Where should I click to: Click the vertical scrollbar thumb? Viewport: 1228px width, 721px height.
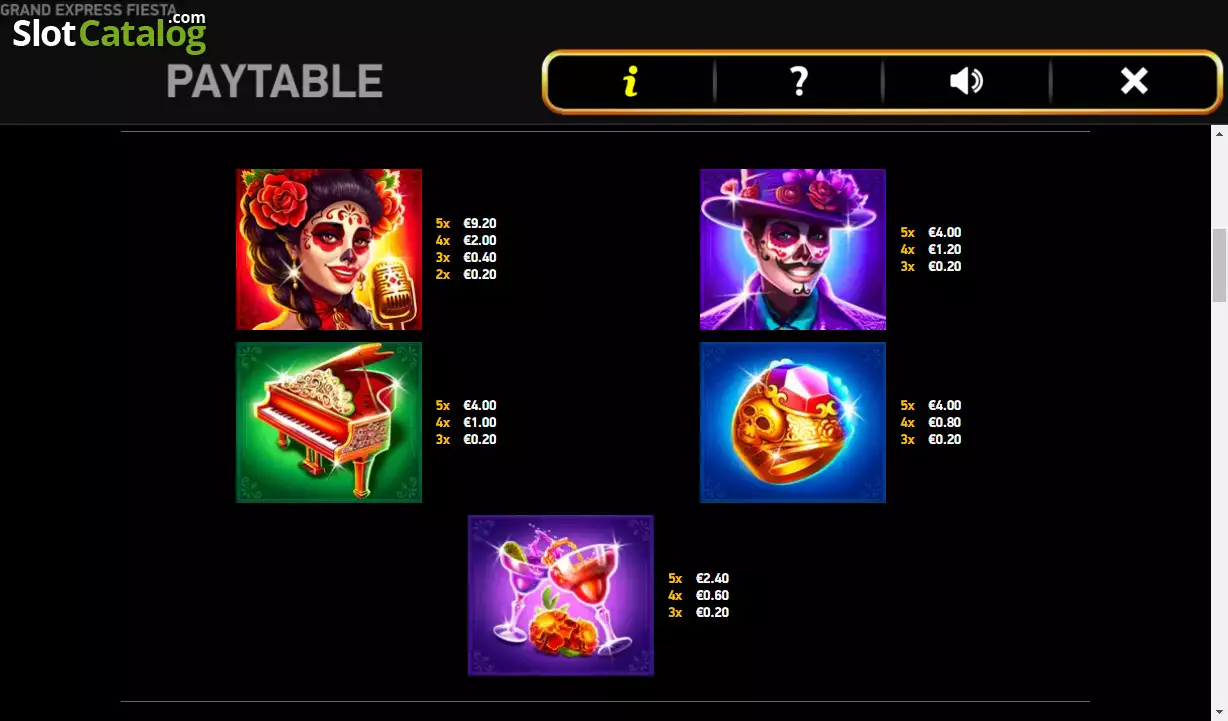(1219, 265)
